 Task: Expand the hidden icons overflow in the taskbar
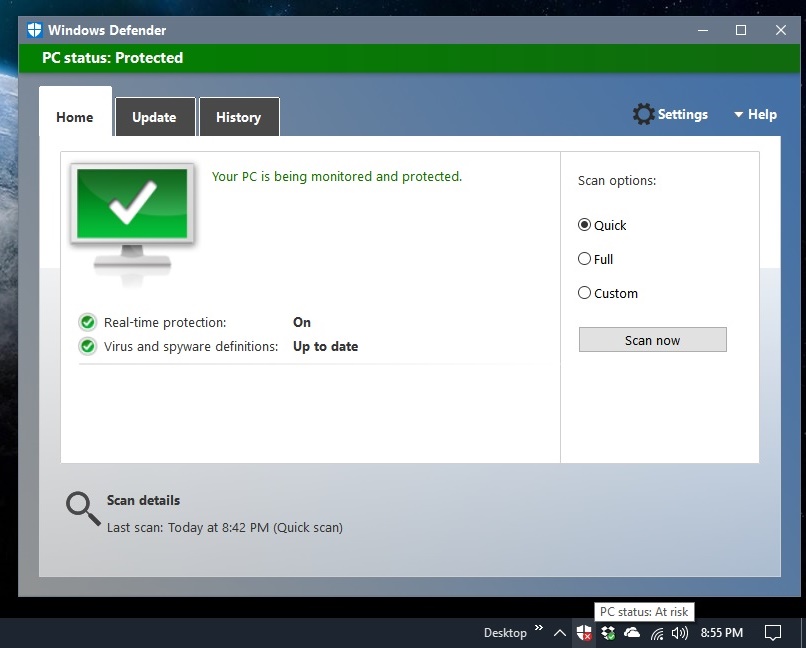[560, 632]
